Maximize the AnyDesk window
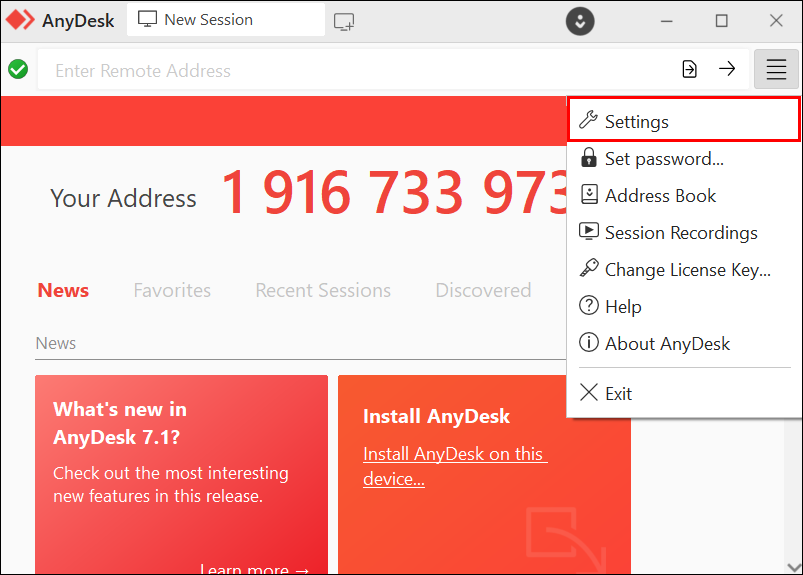 pos(722,21)
